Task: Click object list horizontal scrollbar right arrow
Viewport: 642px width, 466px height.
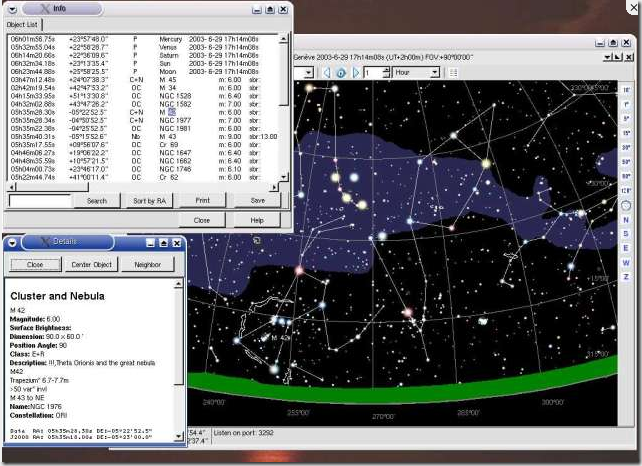Action: coord(274,187)
